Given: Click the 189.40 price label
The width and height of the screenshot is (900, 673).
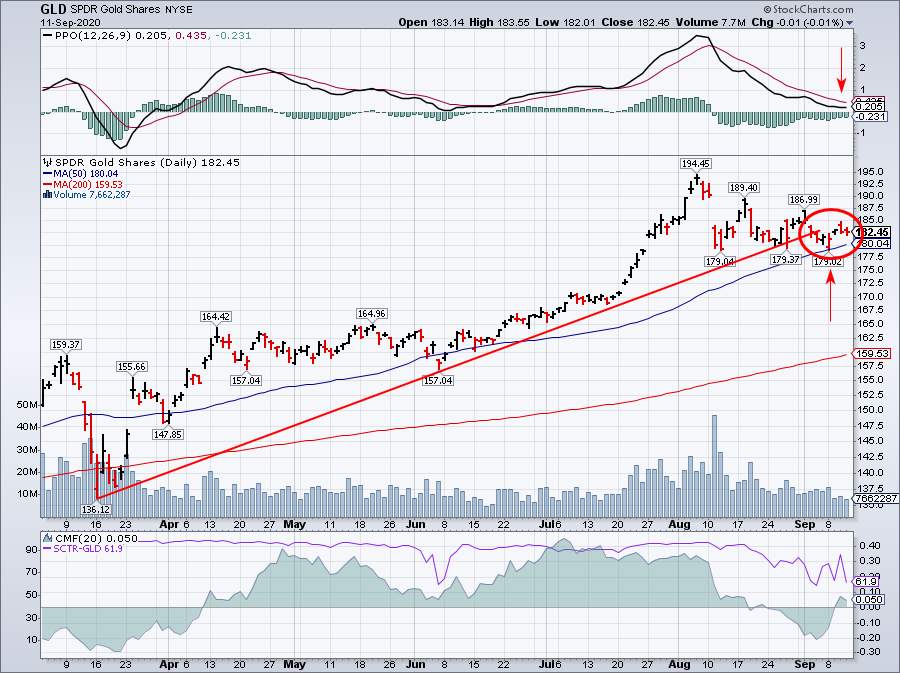Looking at the screenshot, I should (x=744, y=188).
